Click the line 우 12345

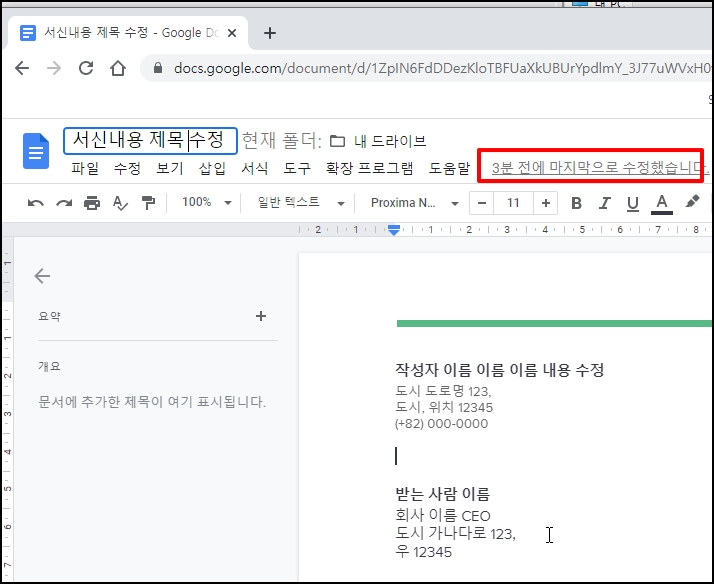pyautogui.click(x=423, y=552)
